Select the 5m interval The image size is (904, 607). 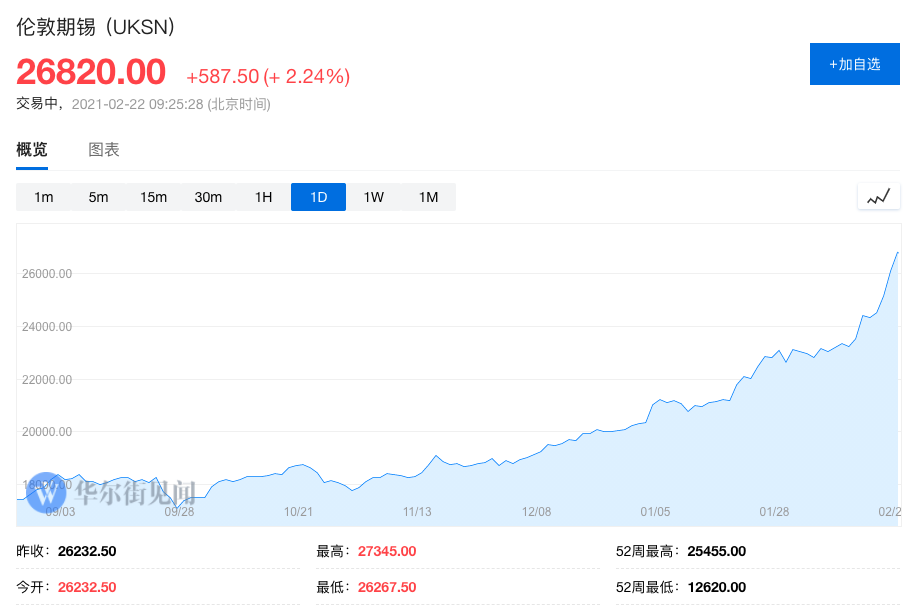click(99, 197)
